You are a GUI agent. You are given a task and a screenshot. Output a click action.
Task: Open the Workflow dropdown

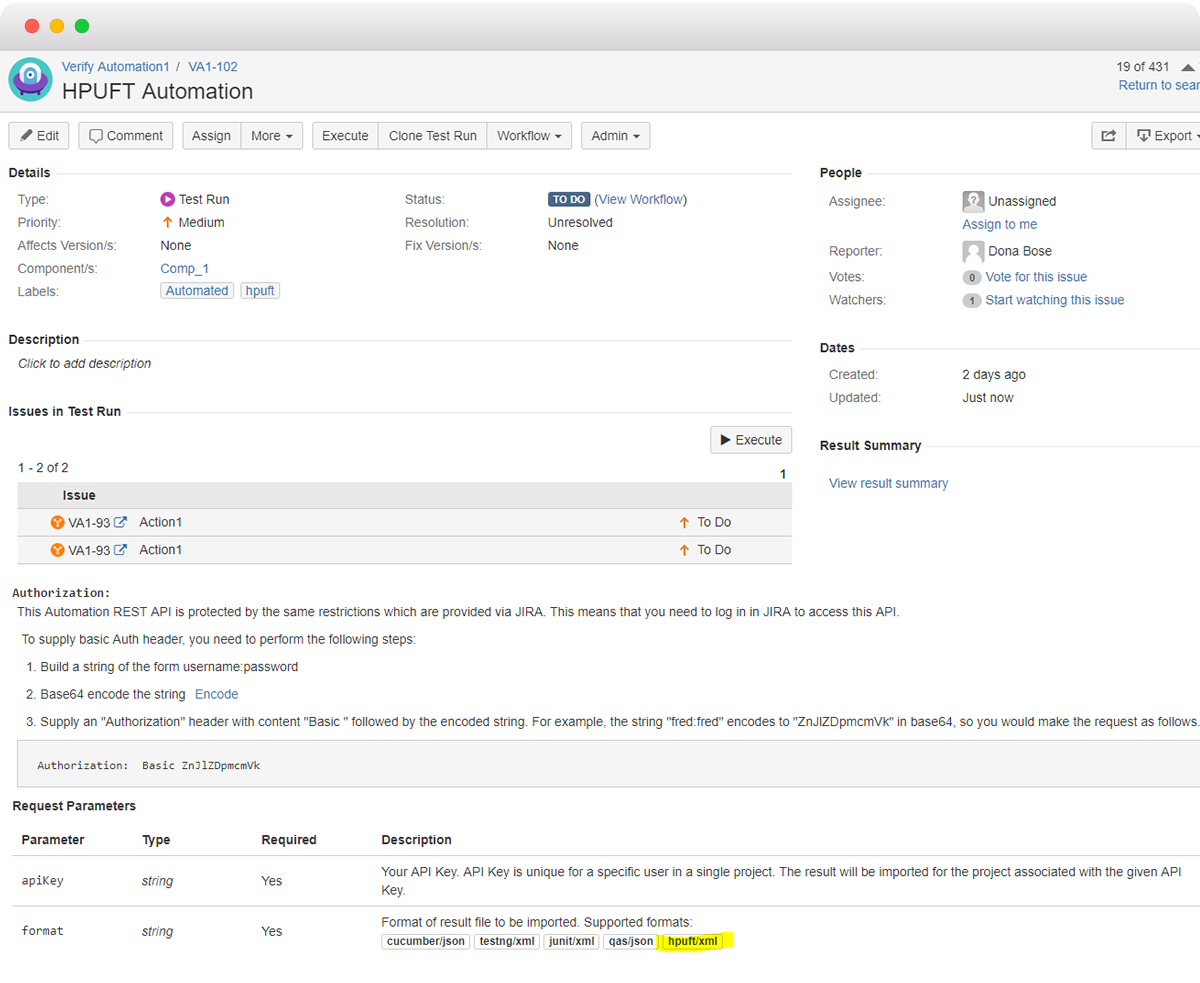pyautogui.click(x=529, y=136)
